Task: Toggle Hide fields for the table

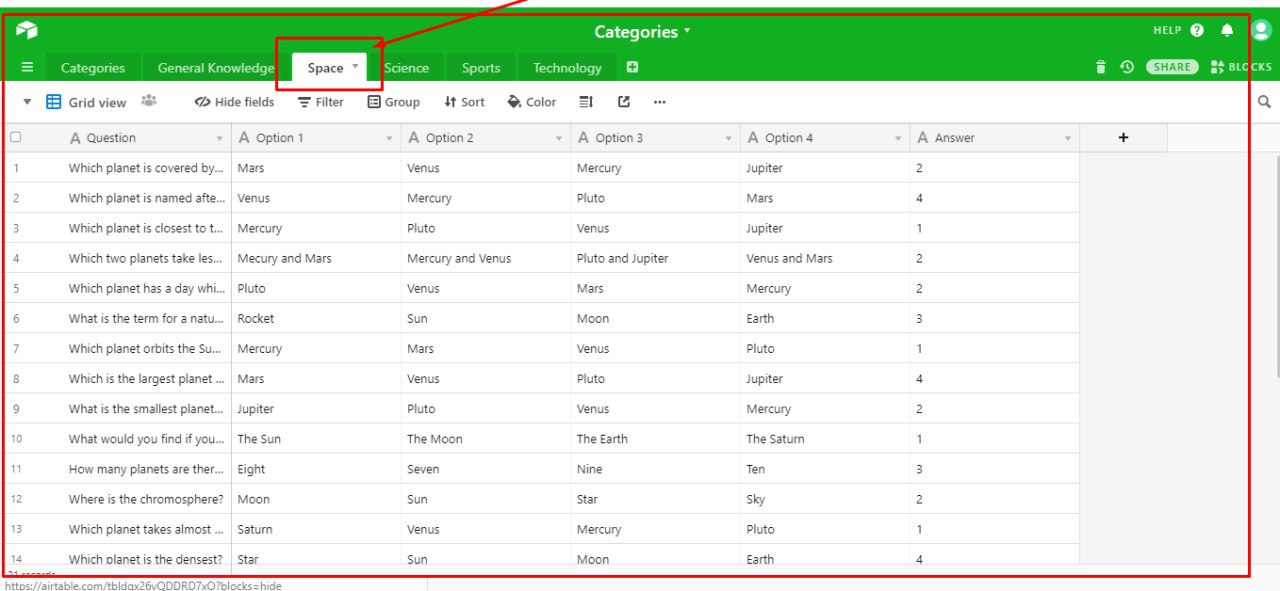Action: tap(234, 101)
